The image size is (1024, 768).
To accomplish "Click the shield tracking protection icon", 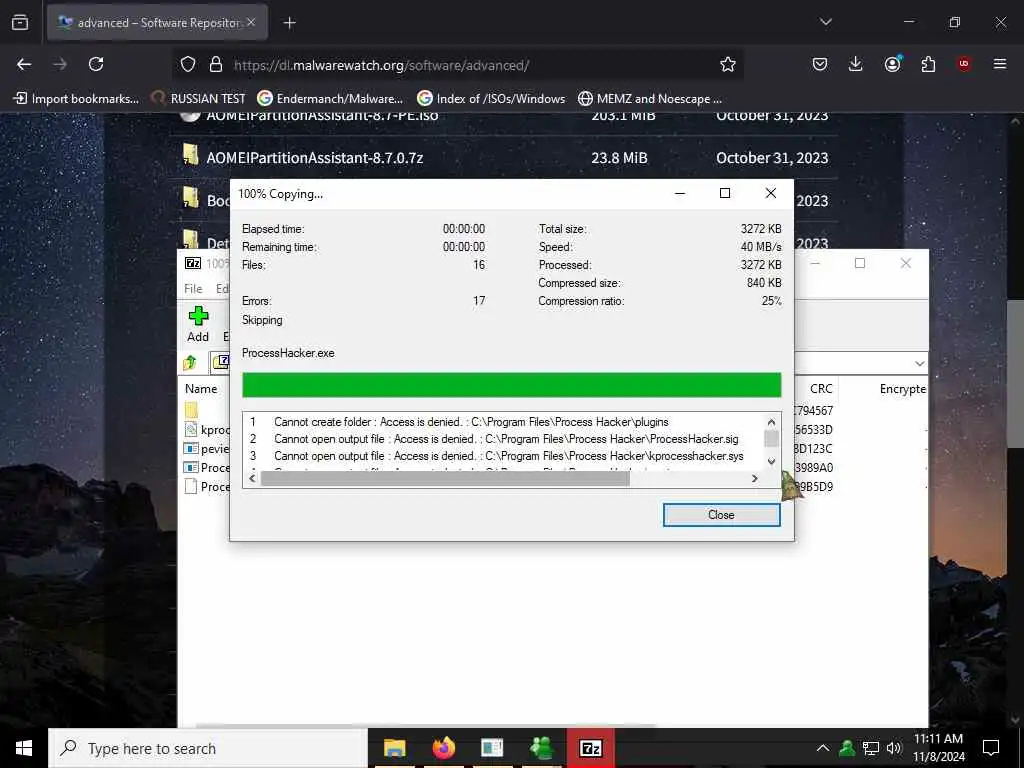I will [188, 65].
